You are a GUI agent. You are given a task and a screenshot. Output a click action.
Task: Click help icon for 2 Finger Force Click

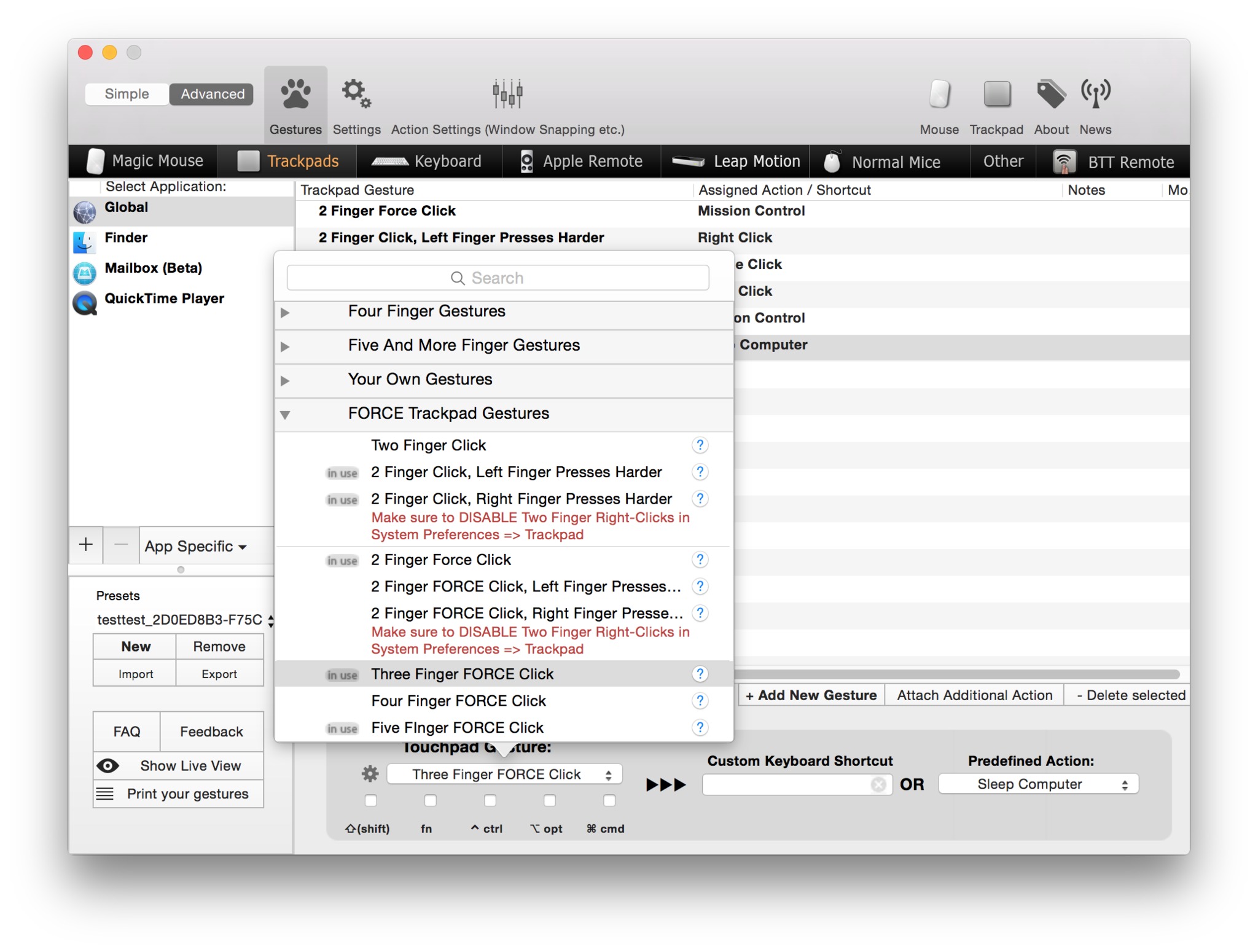pyautogui.click(x=700, y=560)
